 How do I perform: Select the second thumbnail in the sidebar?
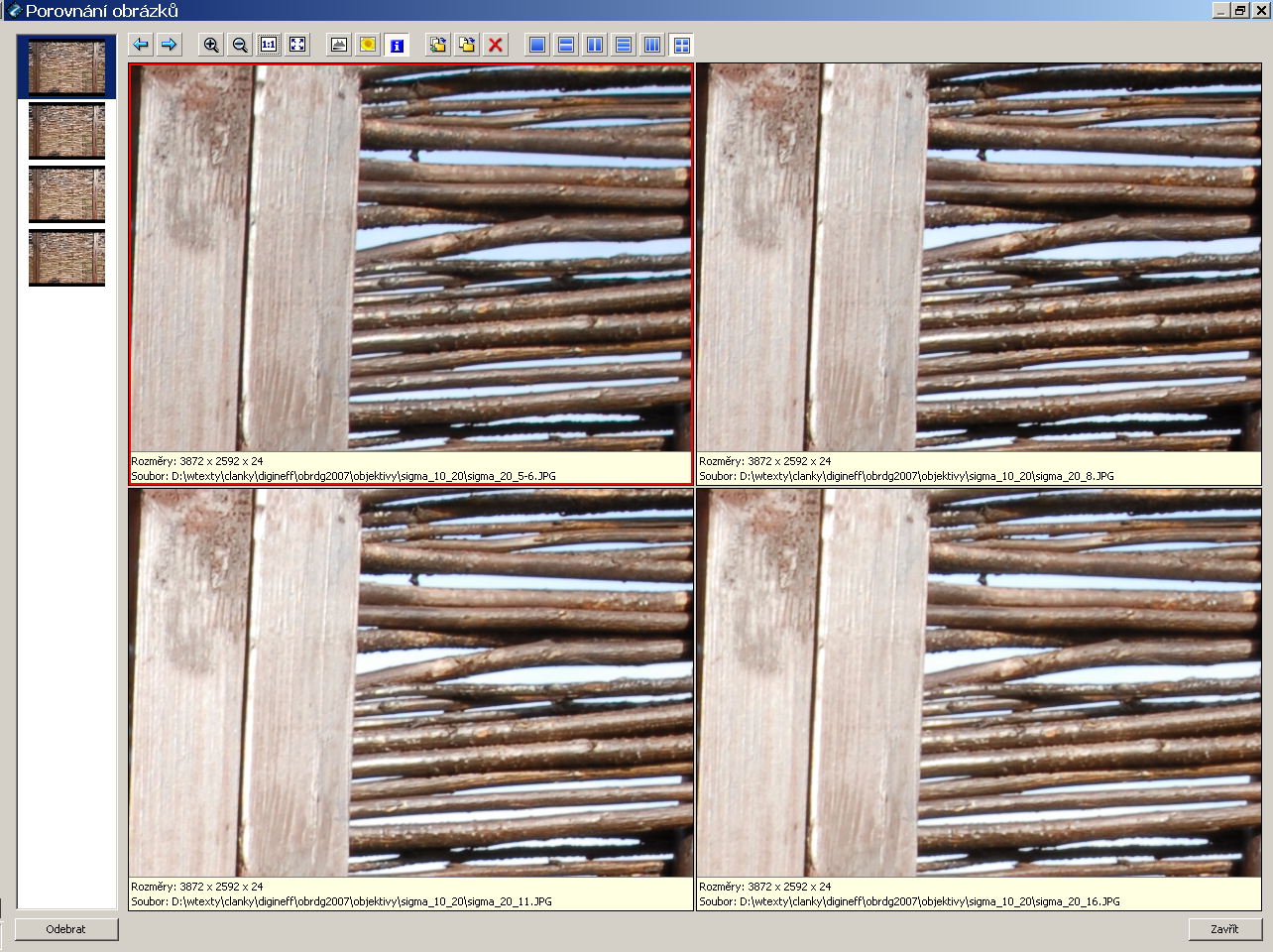click(x=66, y=130)
